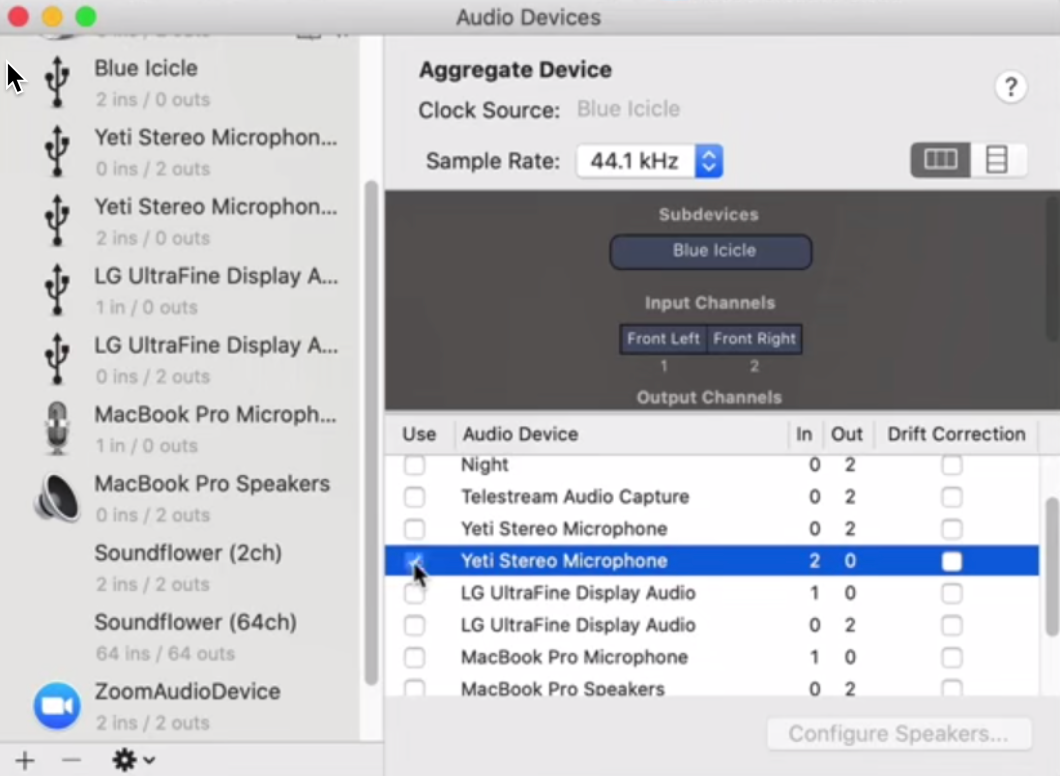
Task: Open the gear action menu
Action: tap(133, 760)
